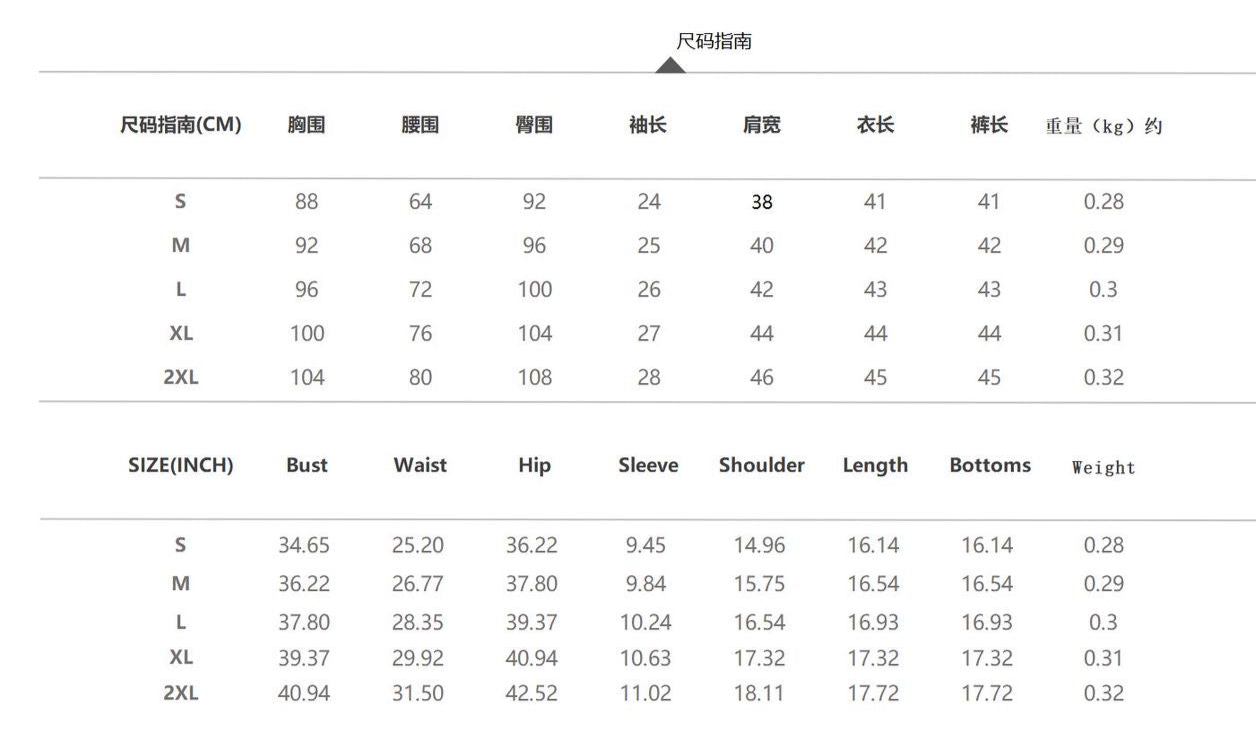Screen dimensions: 1257x751
Task: Click the 臀围 column header
Action: [534, 125]
